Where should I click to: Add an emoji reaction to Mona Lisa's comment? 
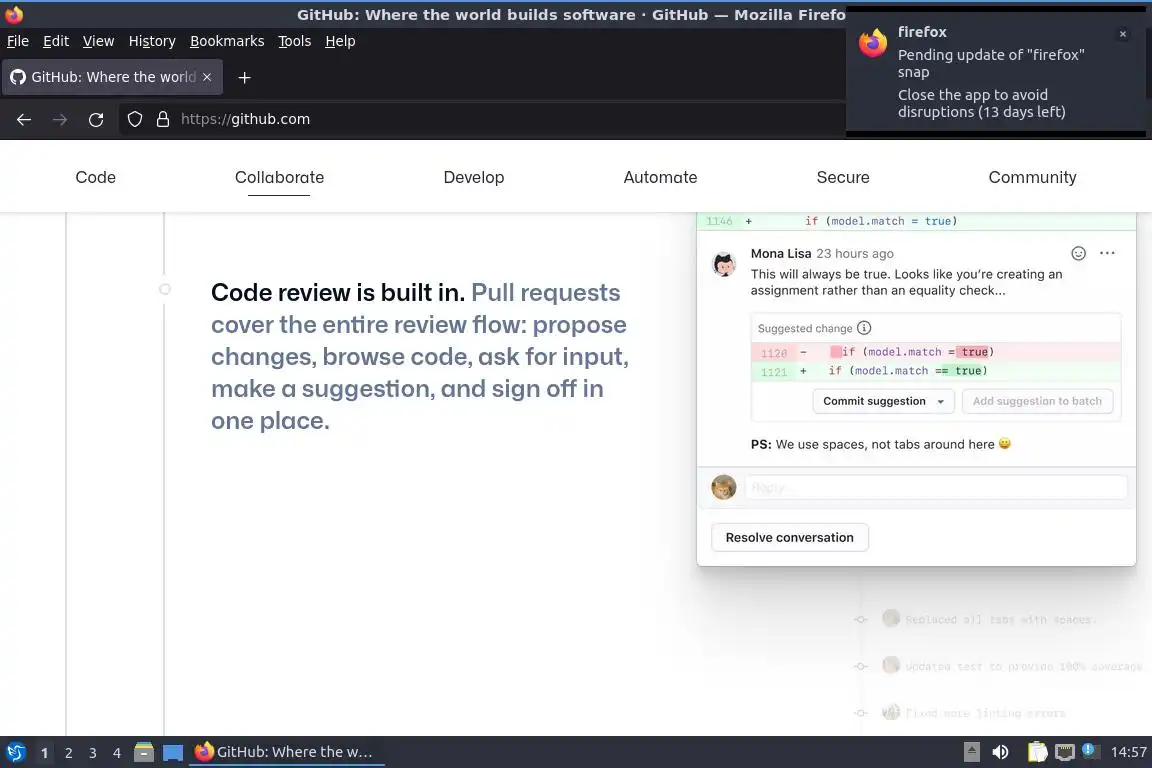point(1079,254)
